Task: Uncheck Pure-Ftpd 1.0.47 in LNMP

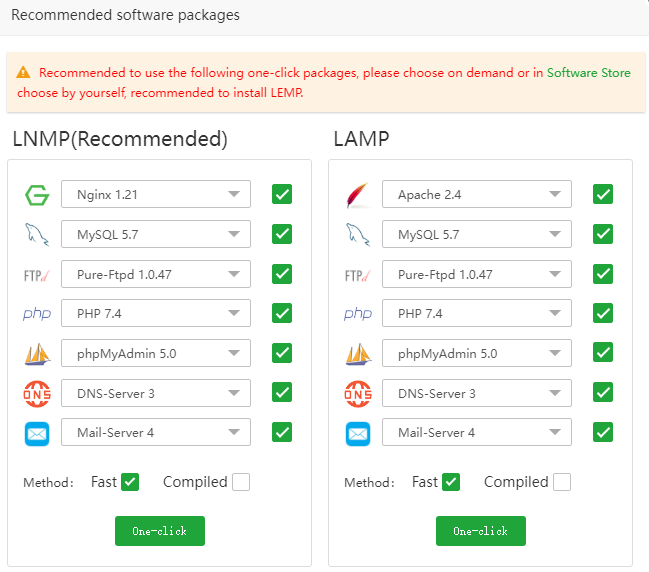Action: point(282,274)
